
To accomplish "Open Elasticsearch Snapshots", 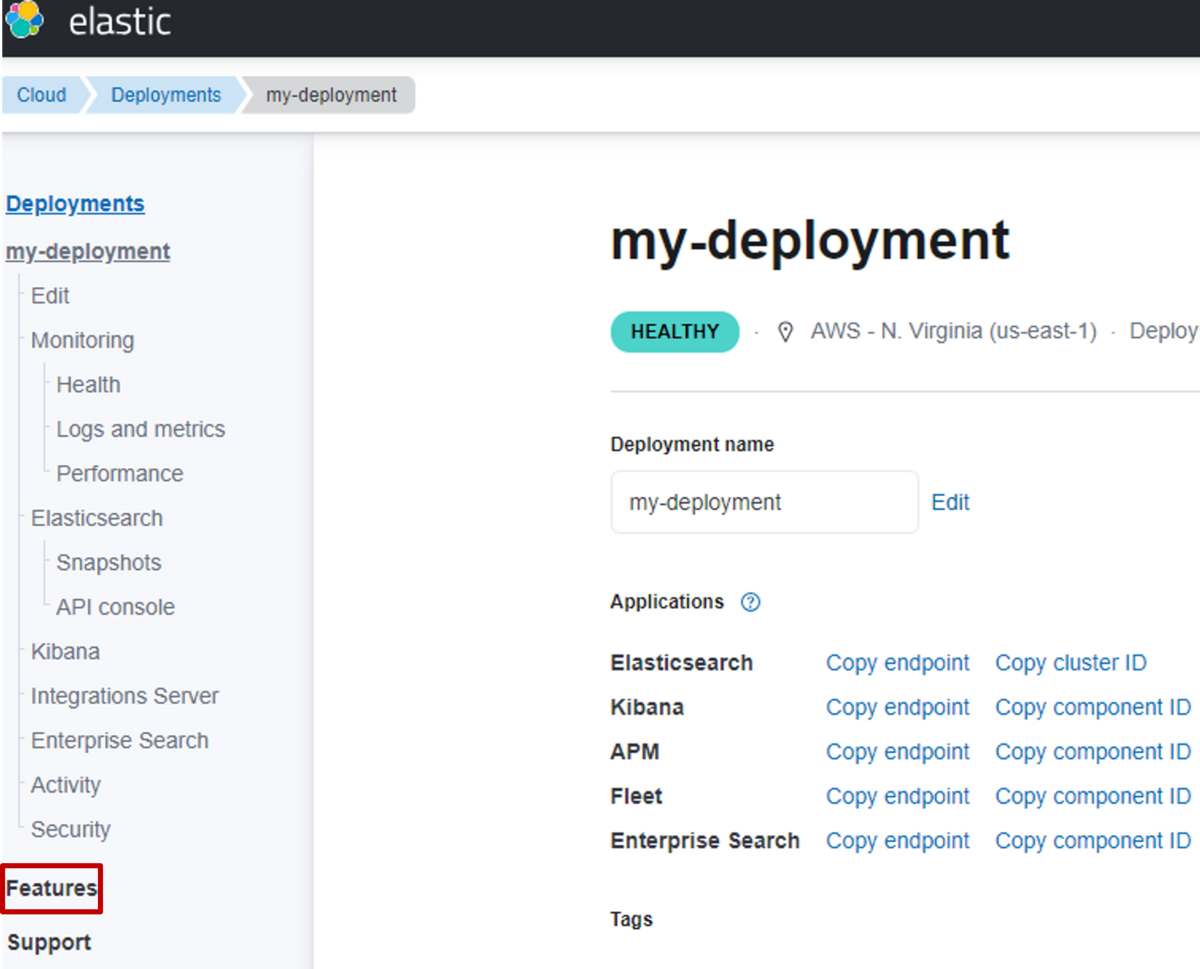I will (x=108, y=563).
